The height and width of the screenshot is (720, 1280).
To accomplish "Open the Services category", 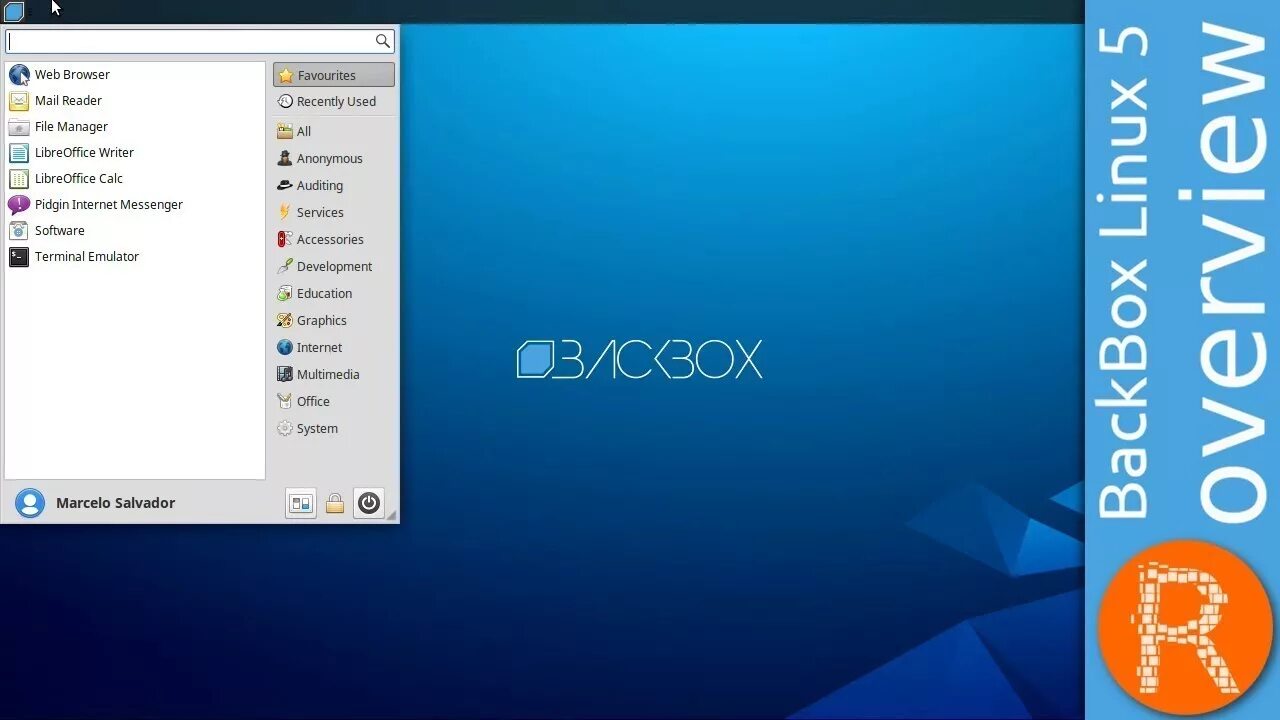I will click(x=334, y=213).
